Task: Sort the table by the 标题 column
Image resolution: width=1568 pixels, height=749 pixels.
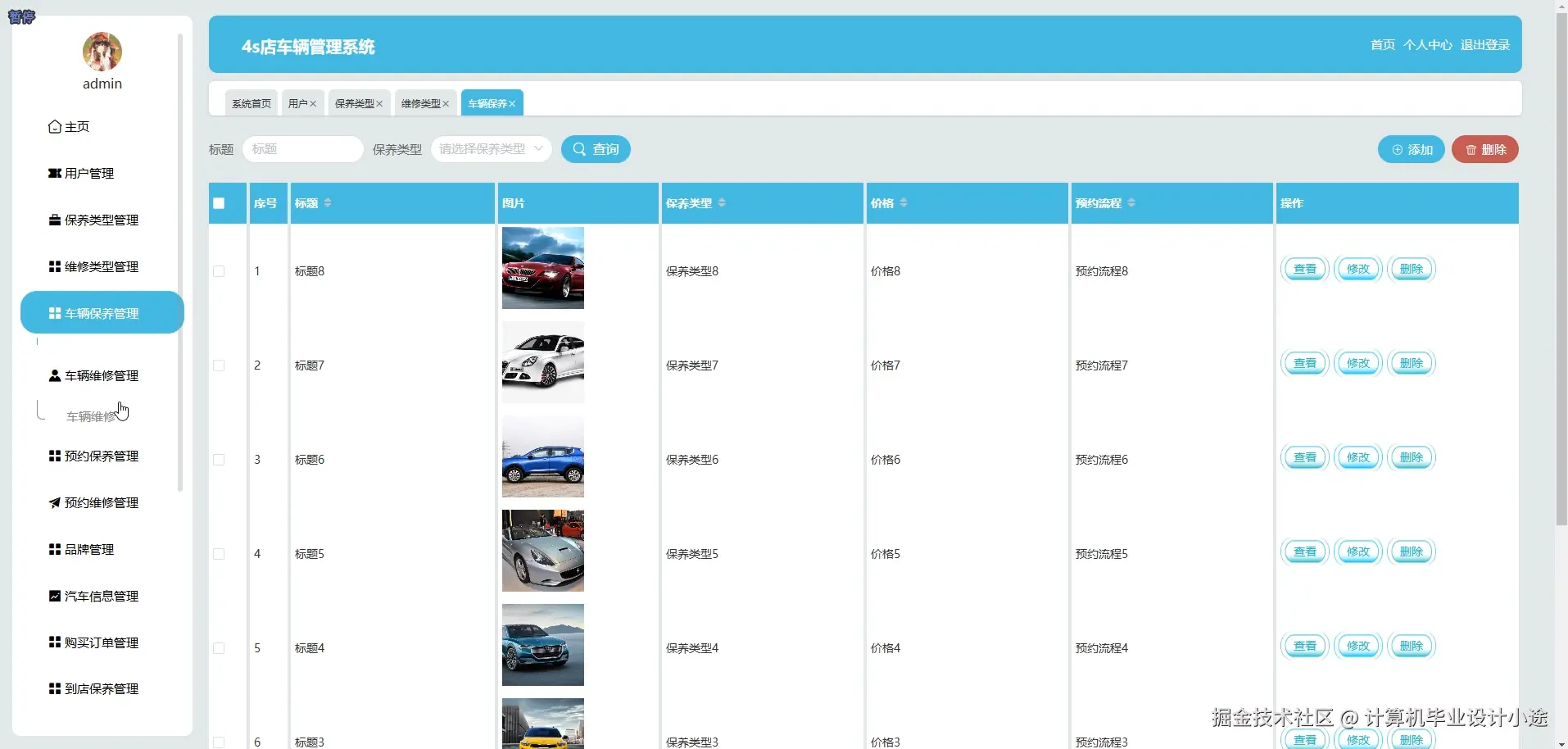Action: (x=328, y=203)
